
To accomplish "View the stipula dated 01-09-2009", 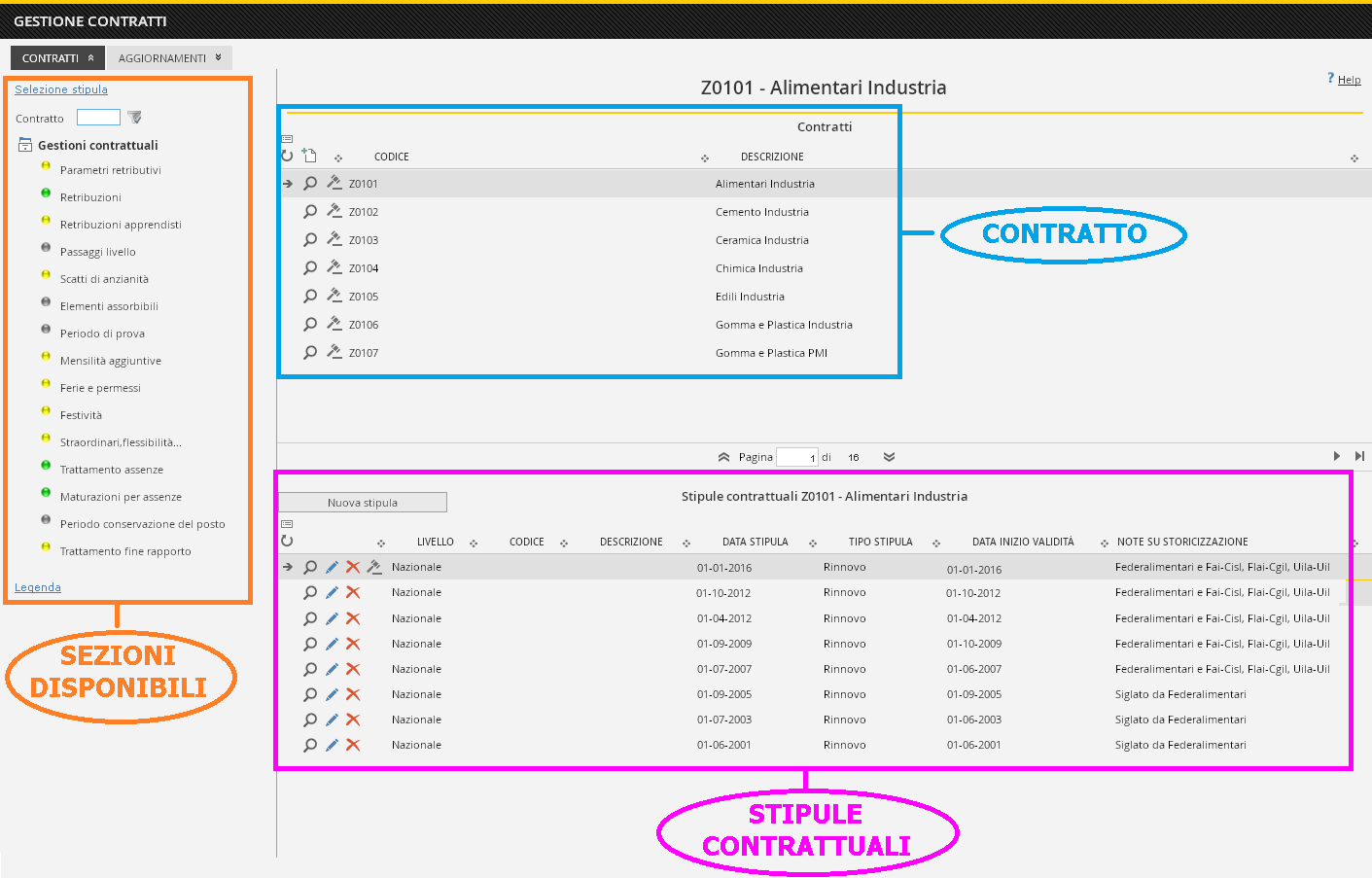I will coord(310,644).
